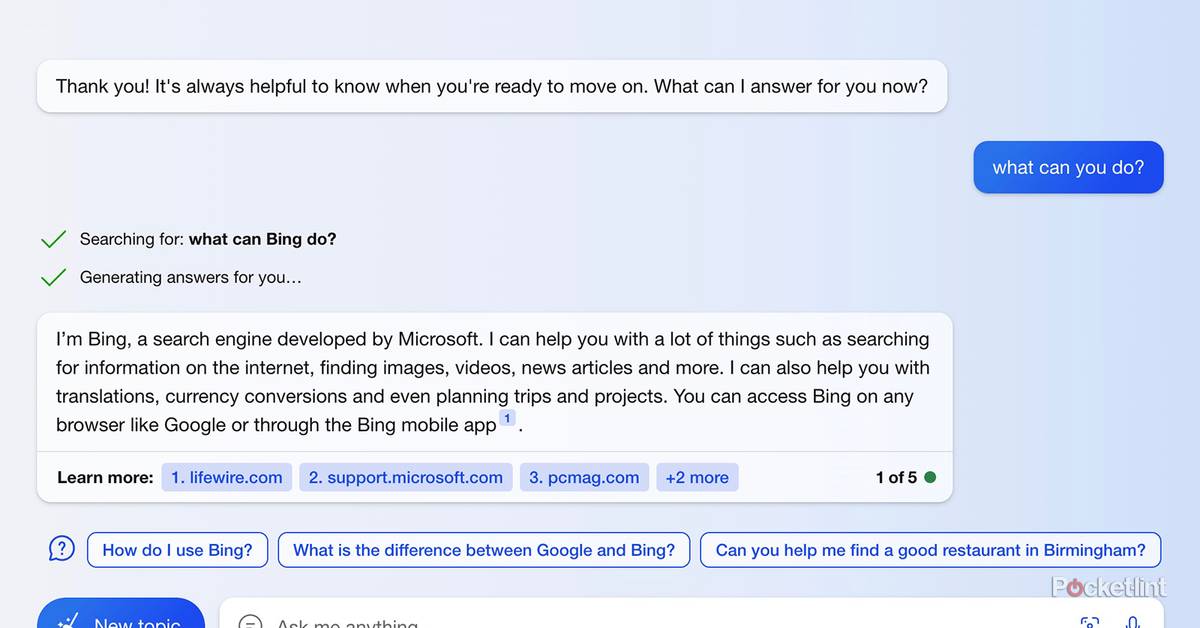Choose the Birmingham restaurant suggestion
Viewport: 1200px width, 628px height.
tap(930, 550)
